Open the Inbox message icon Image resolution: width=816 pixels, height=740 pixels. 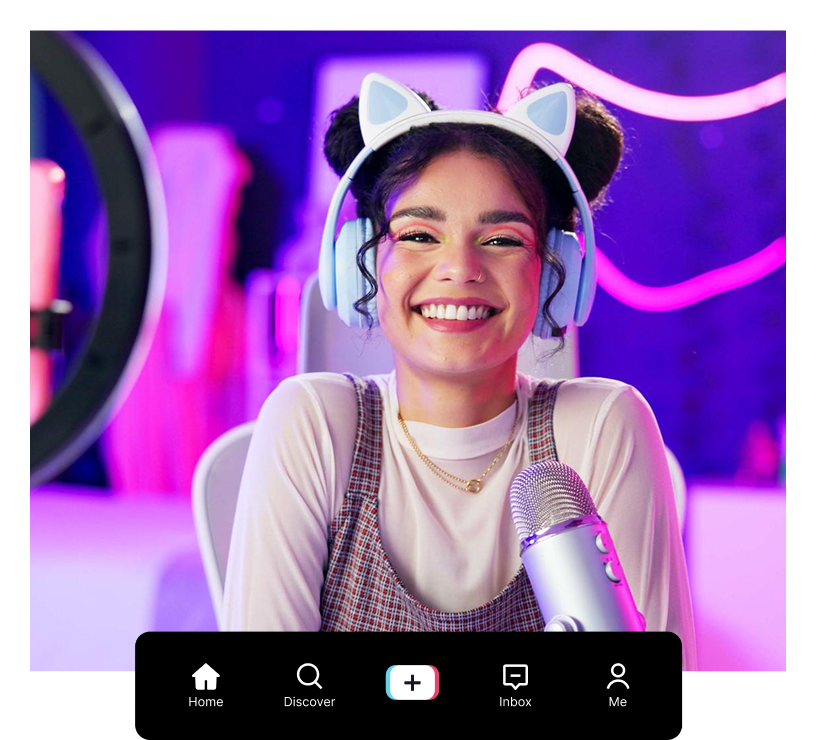(515, 677)
